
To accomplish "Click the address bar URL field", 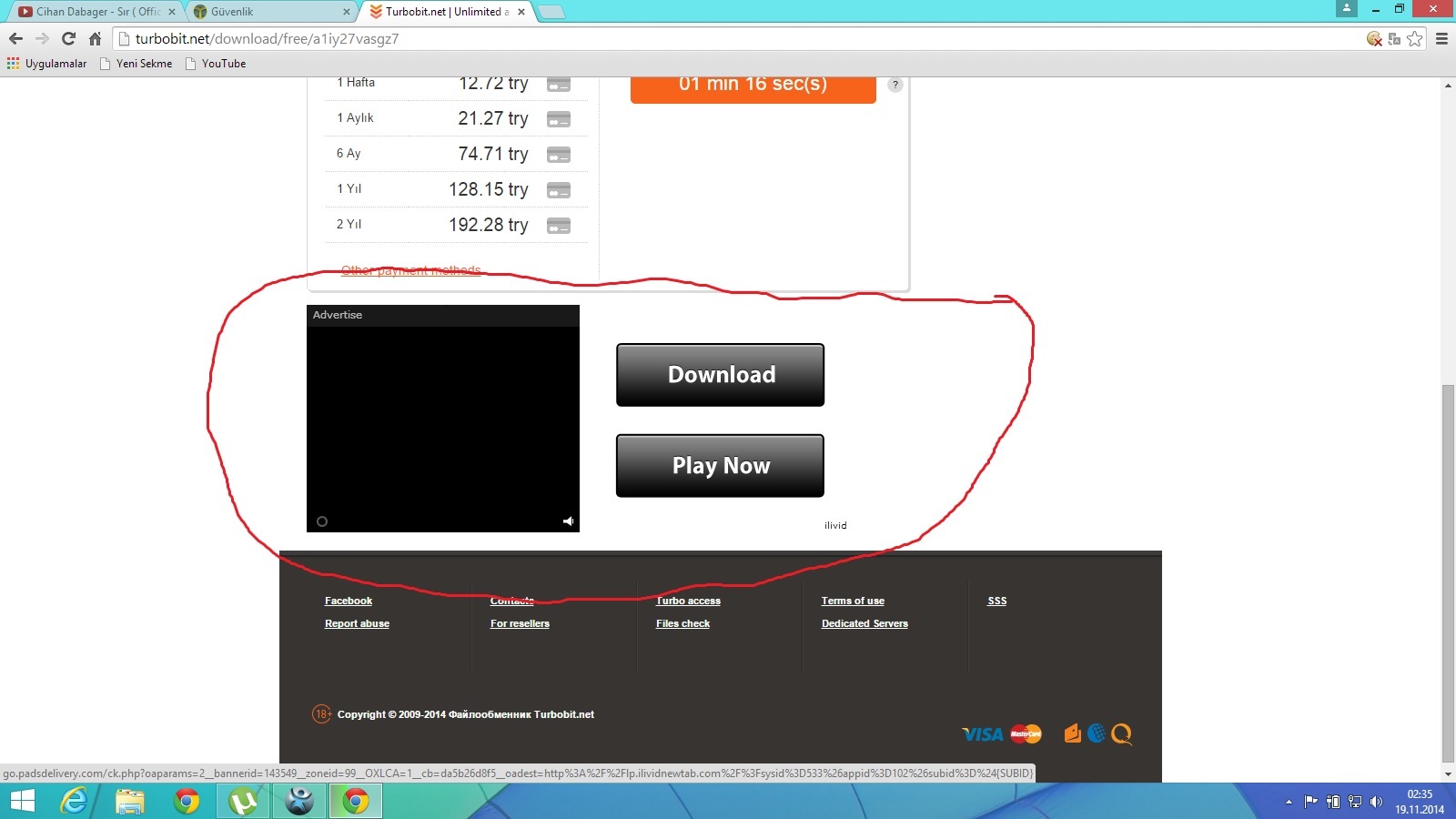I will point(737,39).
